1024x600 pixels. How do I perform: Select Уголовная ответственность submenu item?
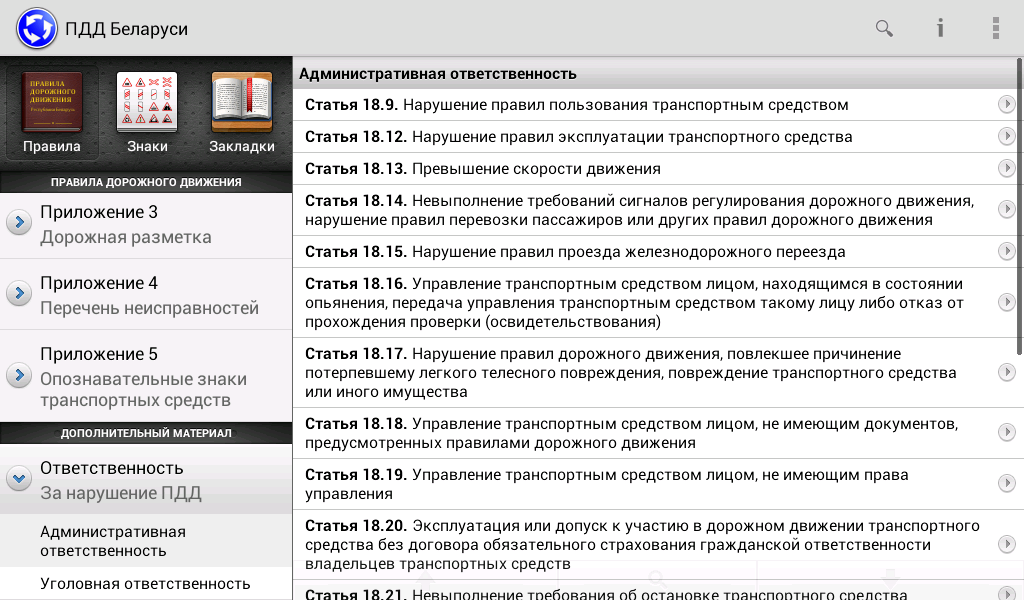pos(146,583)
